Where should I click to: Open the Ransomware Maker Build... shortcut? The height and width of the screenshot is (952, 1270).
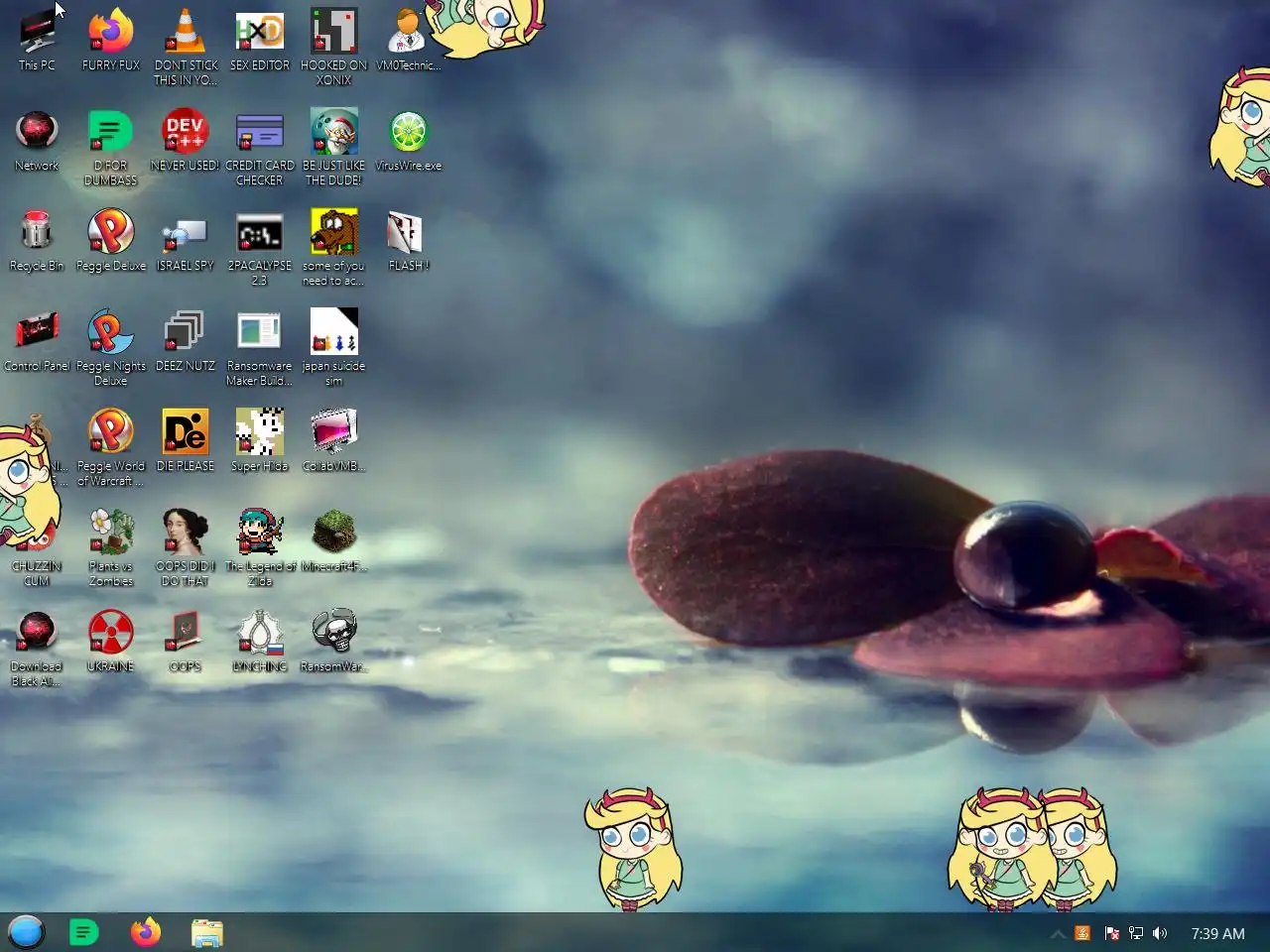point(260,348)
